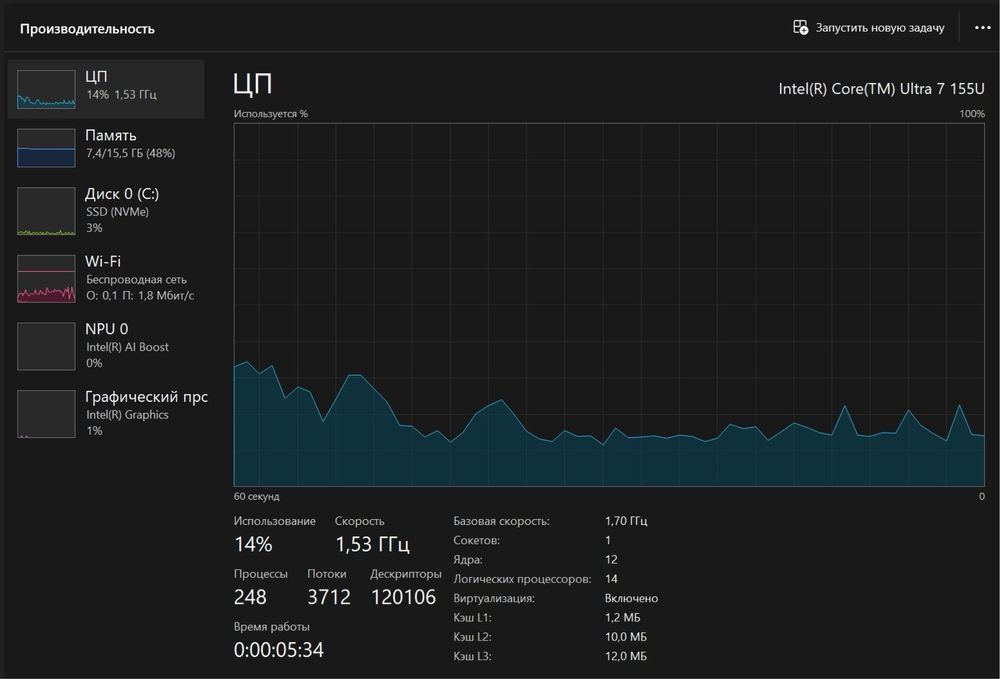Click the 'Кэш L2:' label
This screenshot has height=679, width=1000.
pyautogui.click(x=472, y=637)
